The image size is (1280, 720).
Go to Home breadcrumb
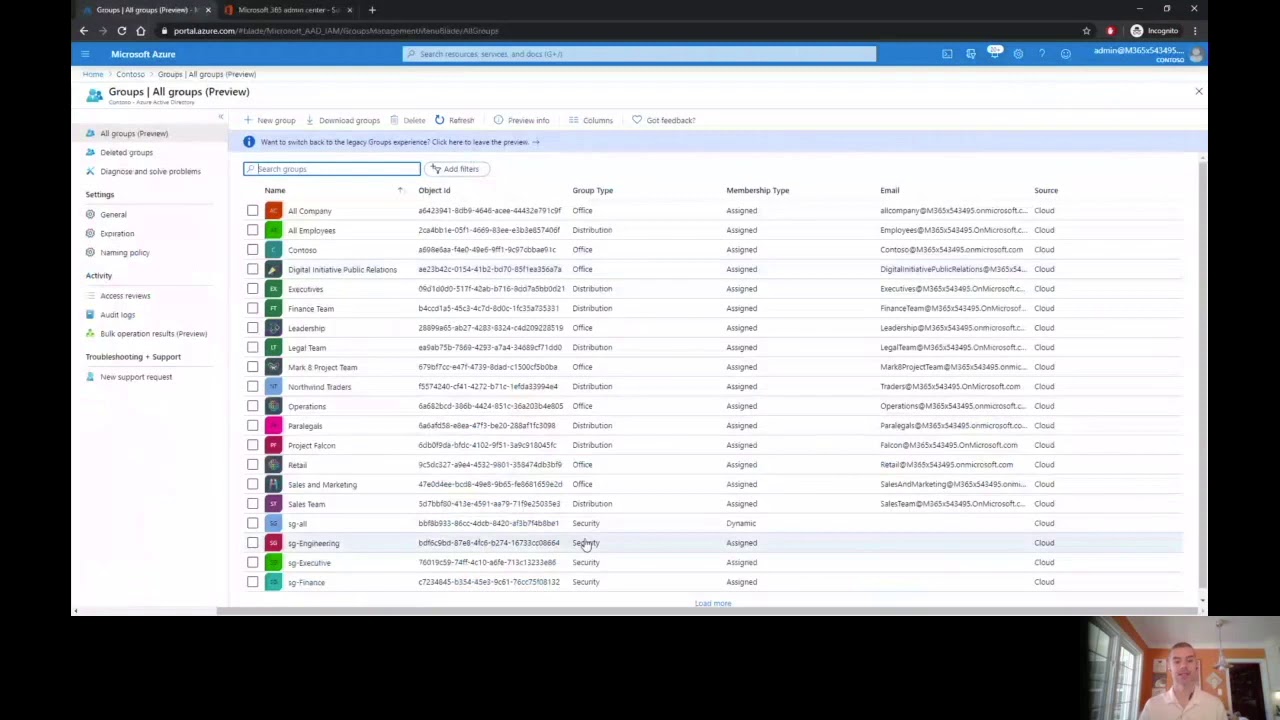click(x=92, y=74)
